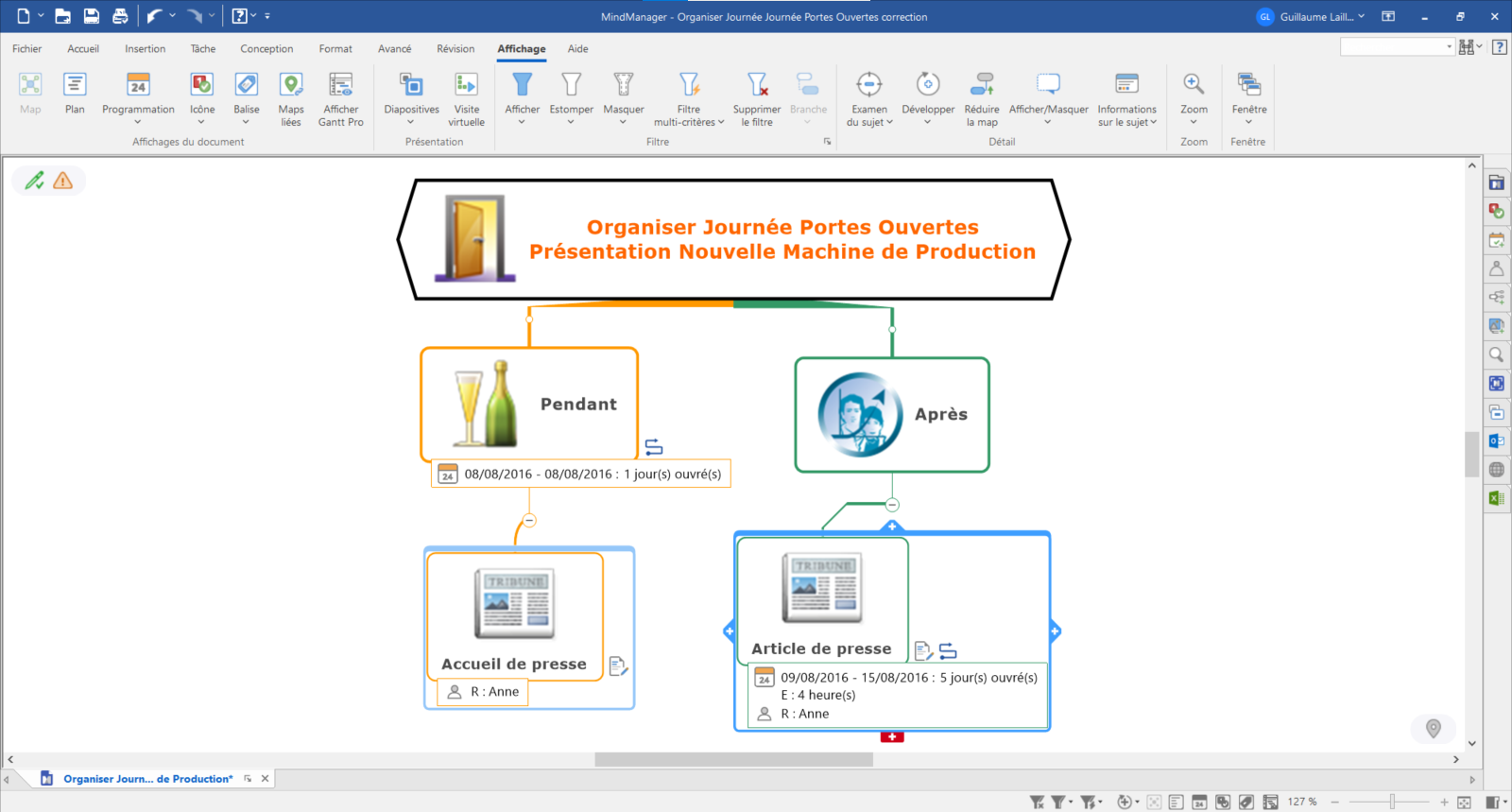Screen dimensions: 1512x812
Task: Select the Article de presse topic
Action: point(821,648)
